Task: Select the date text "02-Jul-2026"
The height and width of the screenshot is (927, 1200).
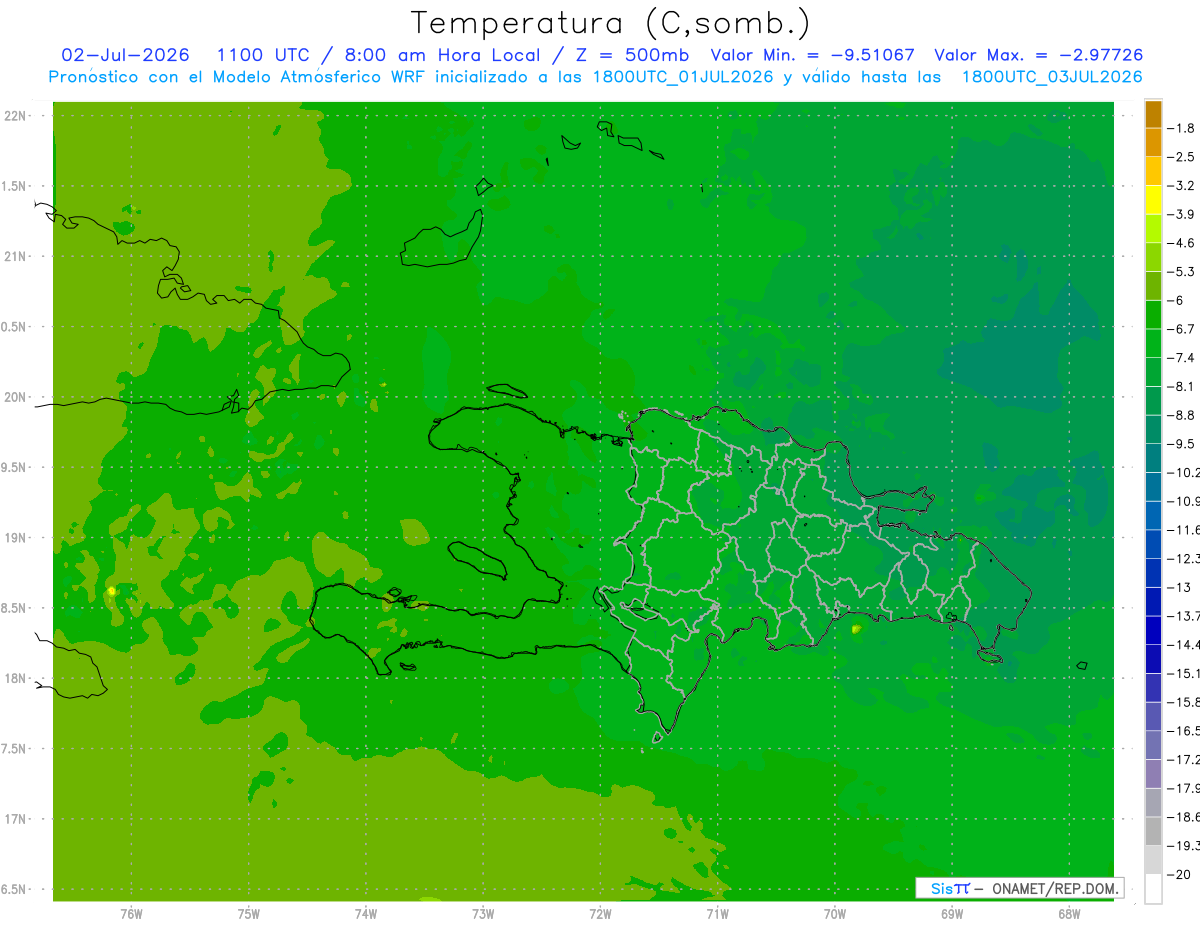Action: pyautogui.click(x=126, y=55)
